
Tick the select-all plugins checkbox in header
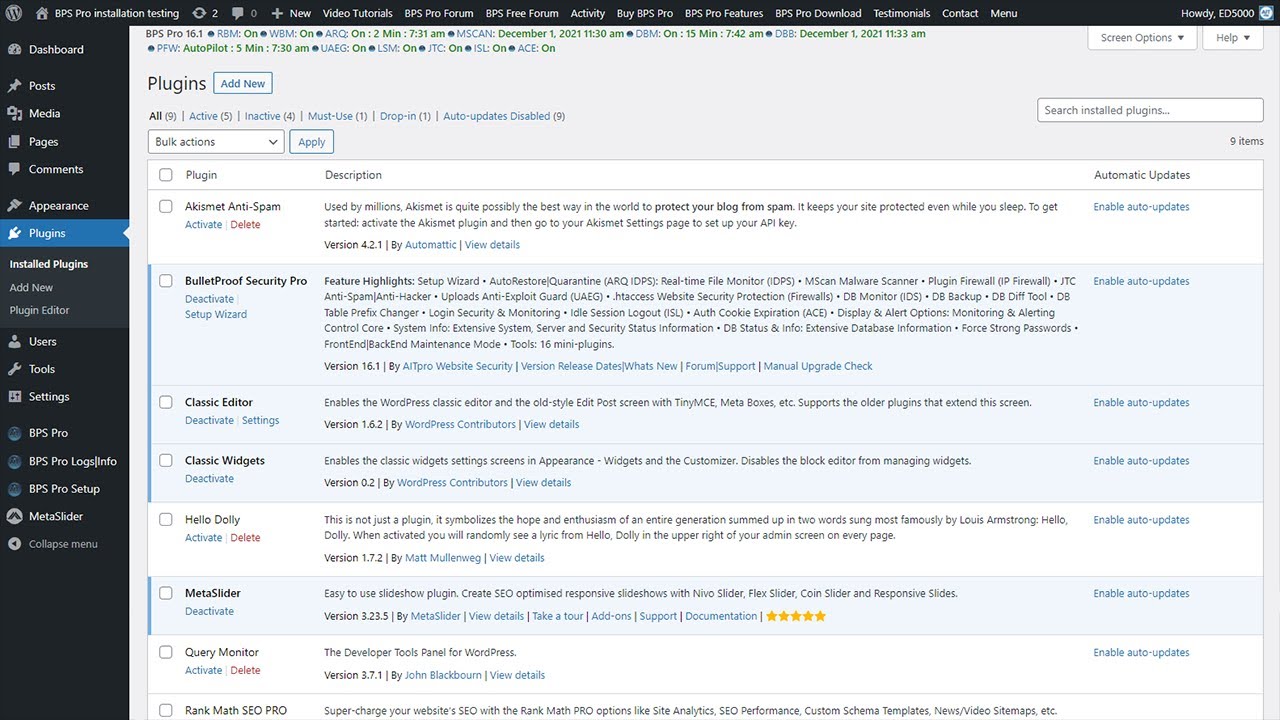[x=166, y=175]
